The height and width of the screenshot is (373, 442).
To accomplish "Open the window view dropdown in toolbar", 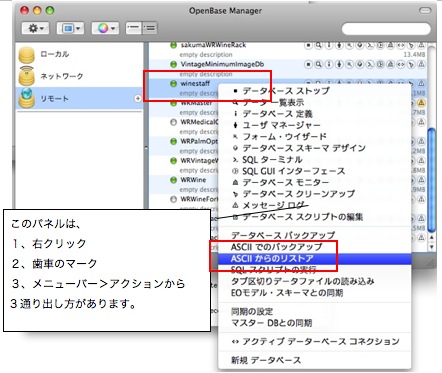I will (x=70, y=28).
